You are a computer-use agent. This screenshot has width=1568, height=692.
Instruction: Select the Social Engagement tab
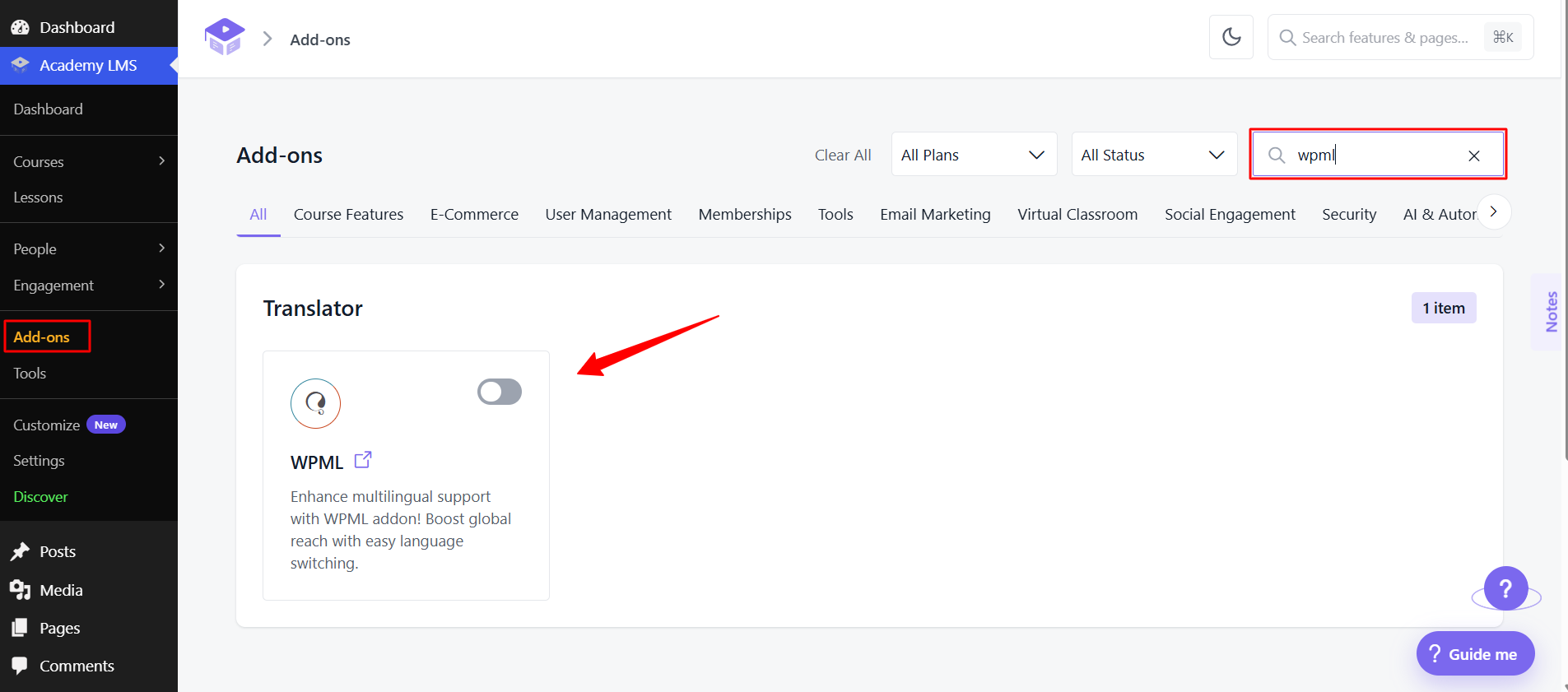click(x=1230, y=215)
